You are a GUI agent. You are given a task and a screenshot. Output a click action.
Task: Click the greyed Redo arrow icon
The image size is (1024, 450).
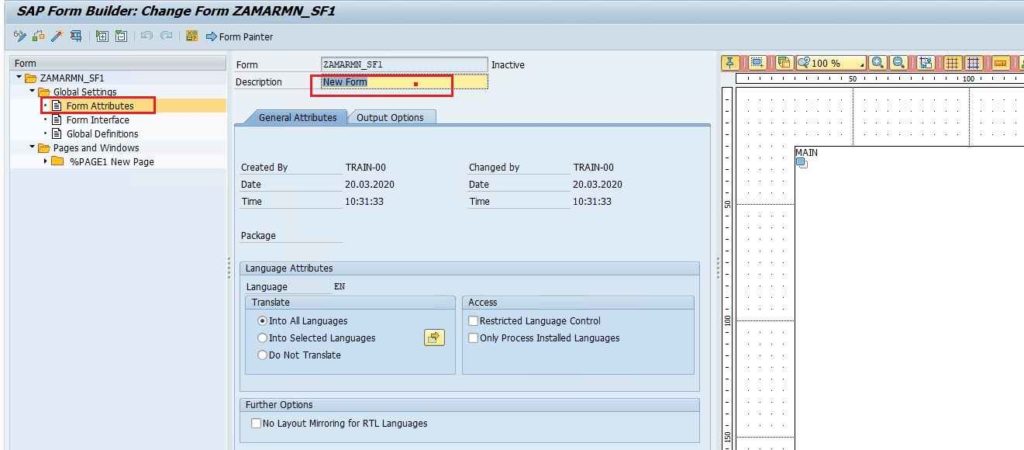166,37
